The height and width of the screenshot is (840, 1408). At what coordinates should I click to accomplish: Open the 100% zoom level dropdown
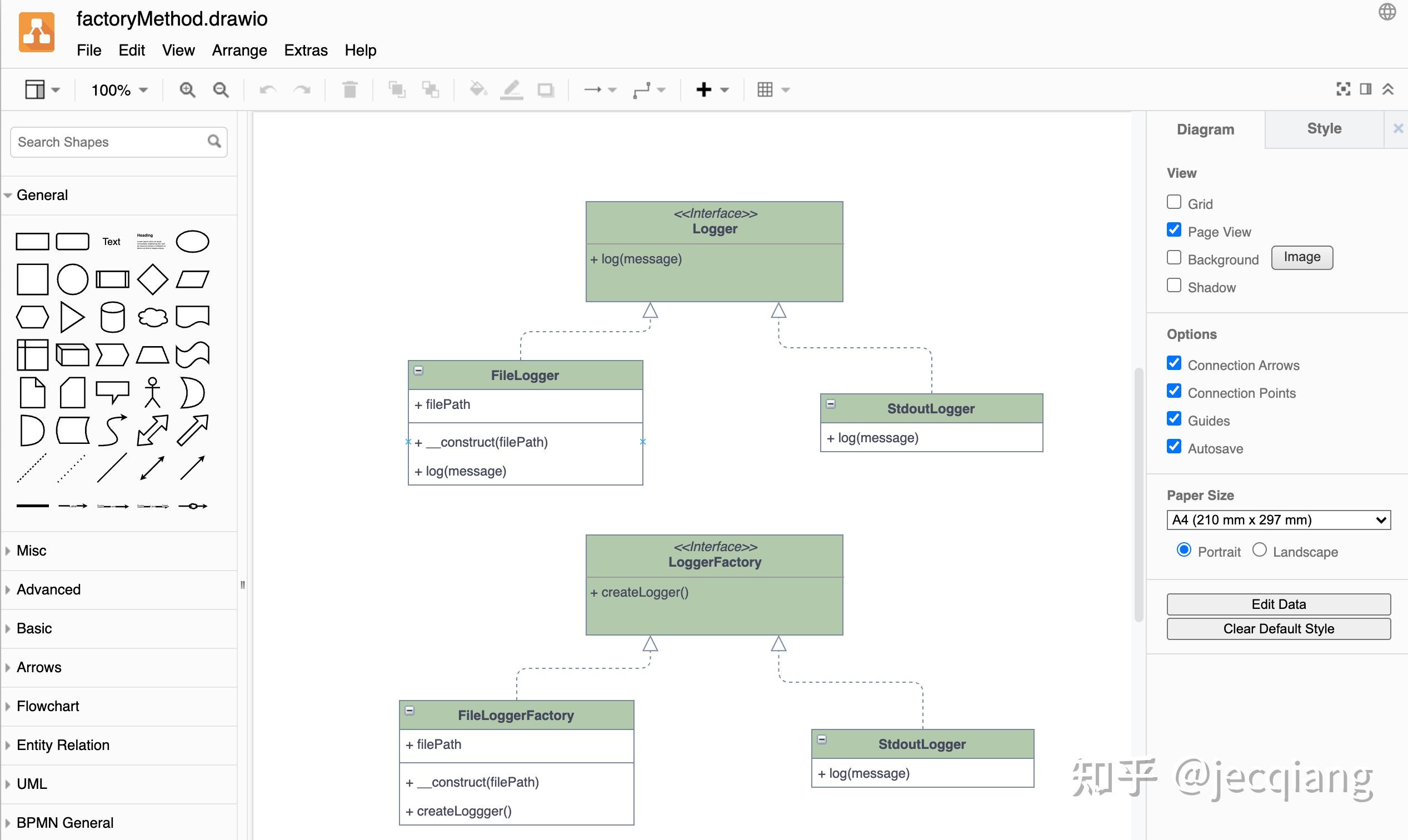(x=119, y=90)
